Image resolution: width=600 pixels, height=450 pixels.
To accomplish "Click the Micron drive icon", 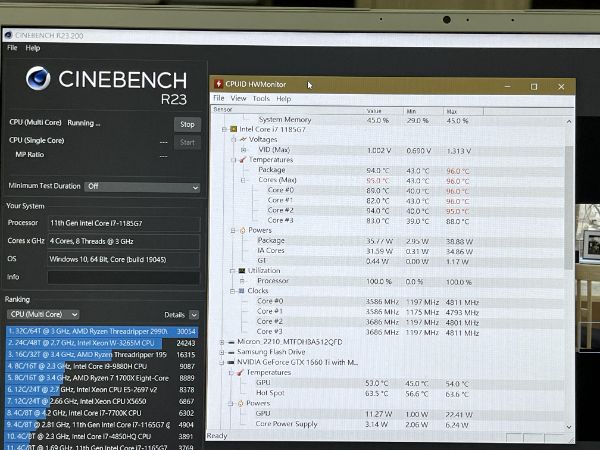I will (231, 342).
